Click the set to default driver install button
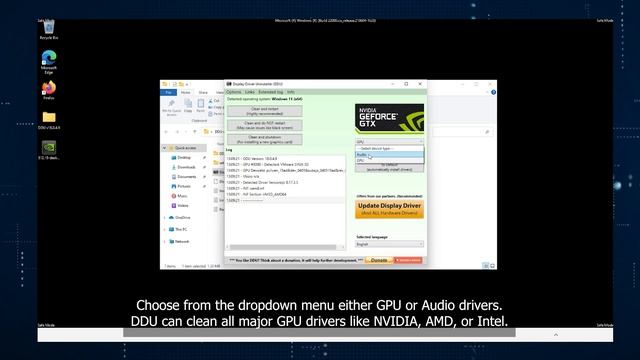 [x=389, y=167]
